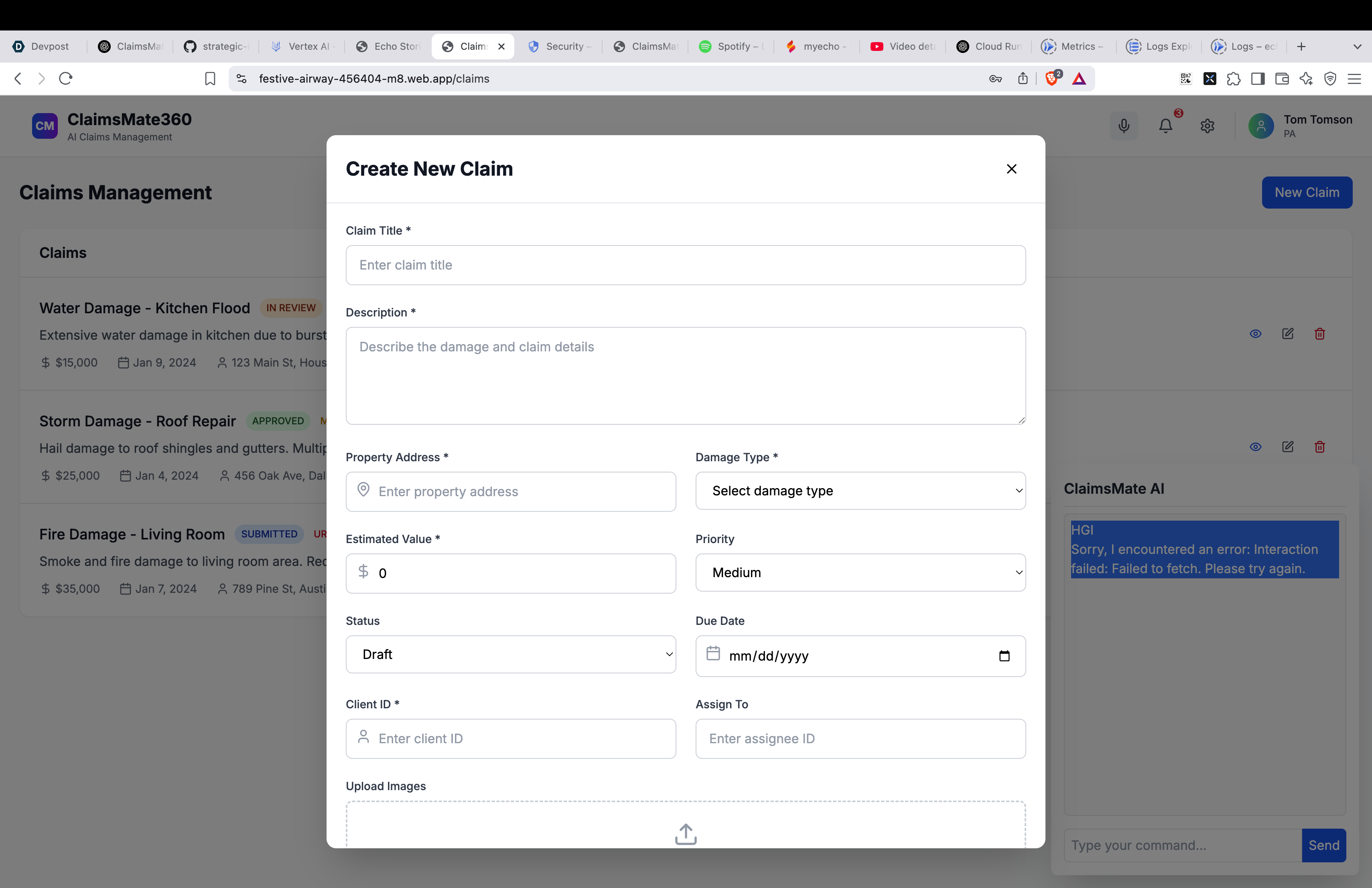Image resolution: width=1372 pixels, height=888 pixels.
Task: Open the settings gear icon
Action: point(1207,126)
